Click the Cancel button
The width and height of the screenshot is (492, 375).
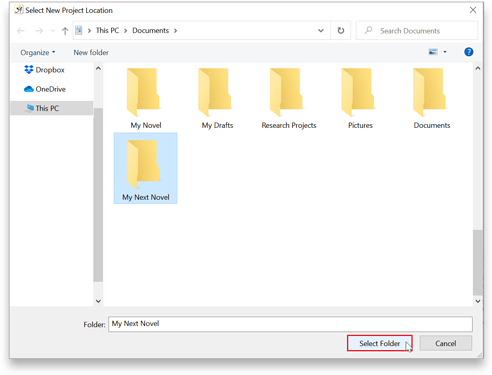tap(446, 343)
